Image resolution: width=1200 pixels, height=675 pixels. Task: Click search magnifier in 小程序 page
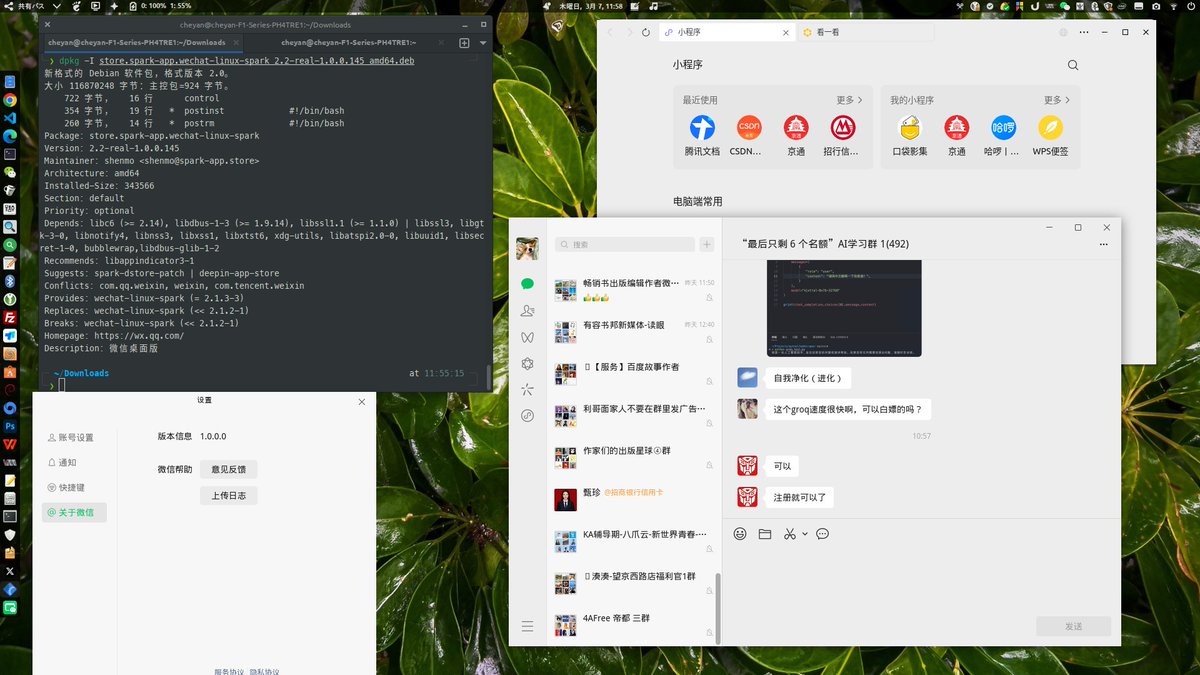[x=1073, y=65]
